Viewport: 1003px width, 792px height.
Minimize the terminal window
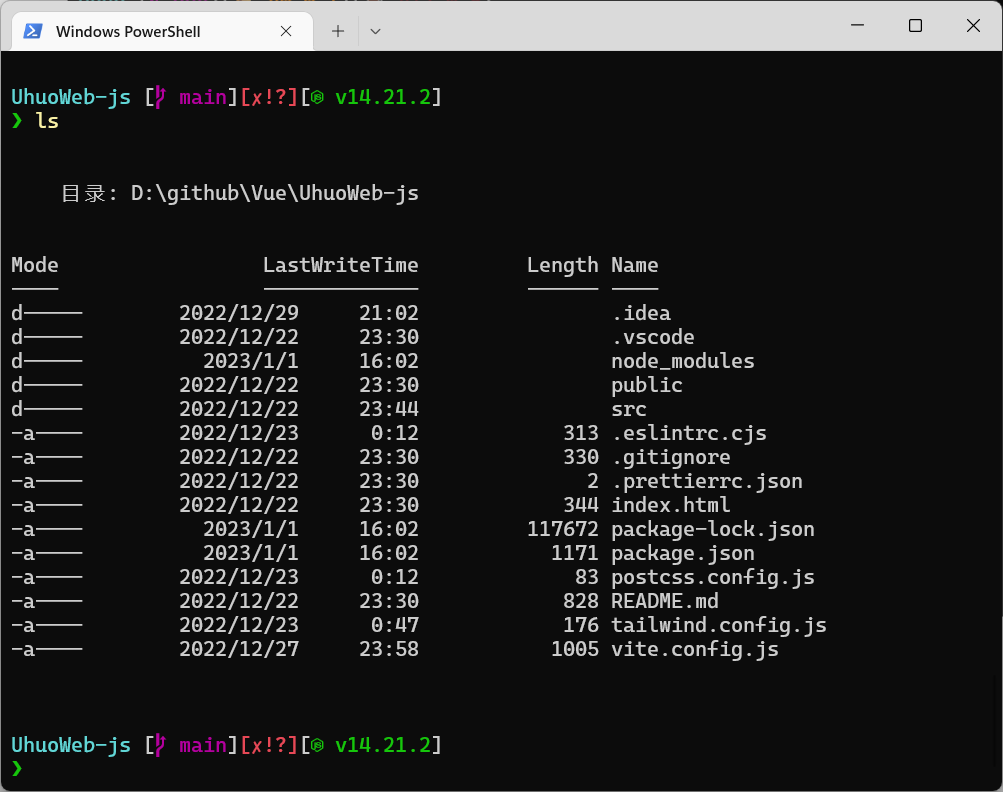pyautogui.click(x=856, y=26)
